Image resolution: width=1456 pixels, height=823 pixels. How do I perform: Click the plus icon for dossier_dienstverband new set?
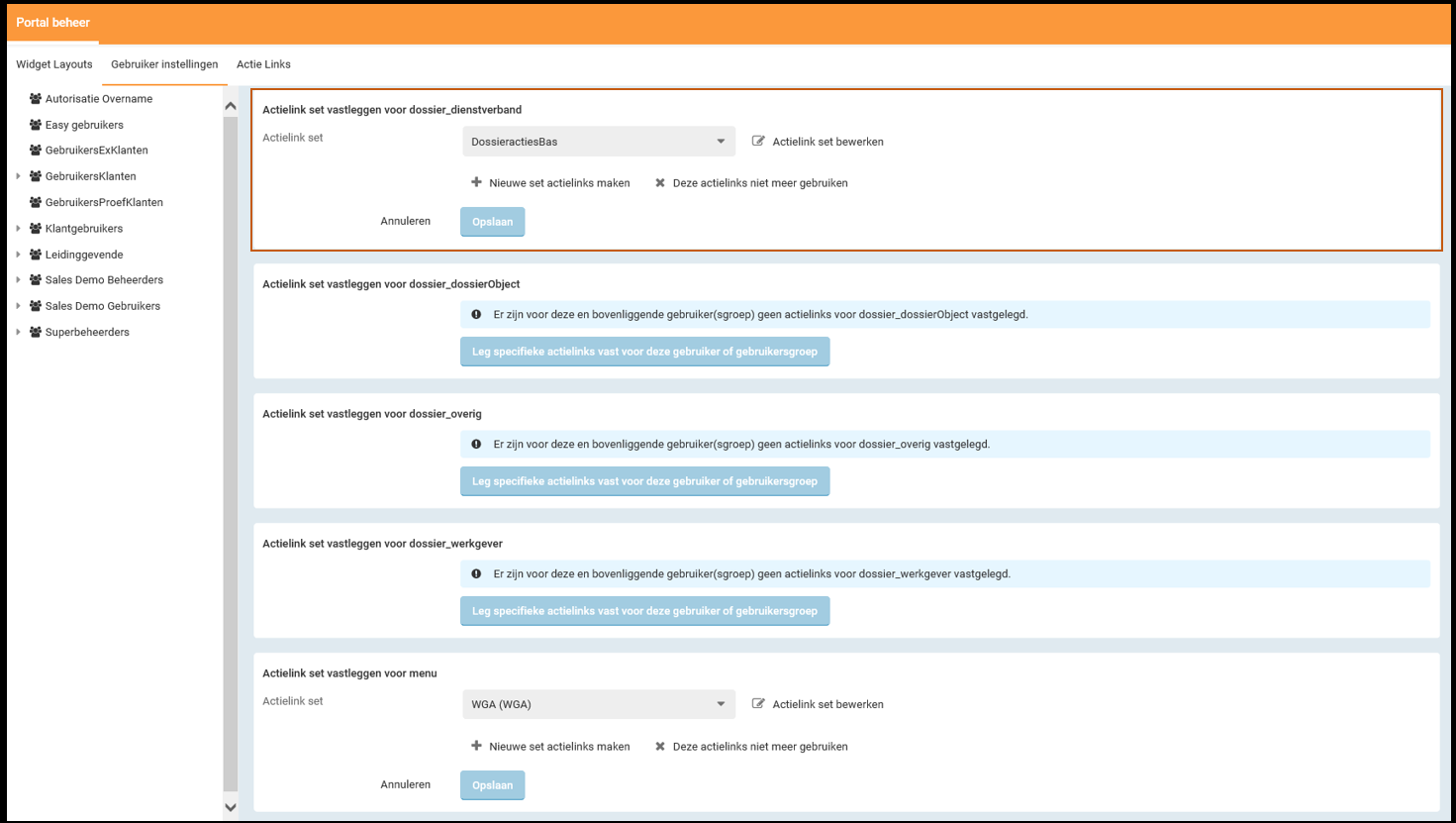tap(476, 182)
